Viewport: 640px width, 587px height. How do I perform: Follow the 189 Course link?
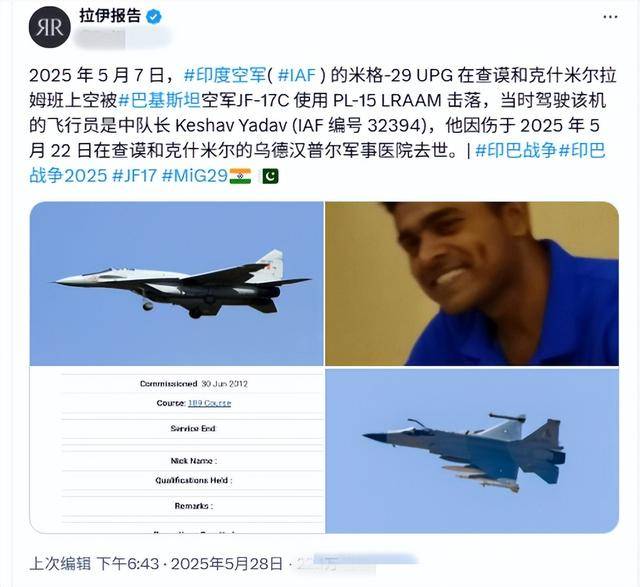click(209, 403)
